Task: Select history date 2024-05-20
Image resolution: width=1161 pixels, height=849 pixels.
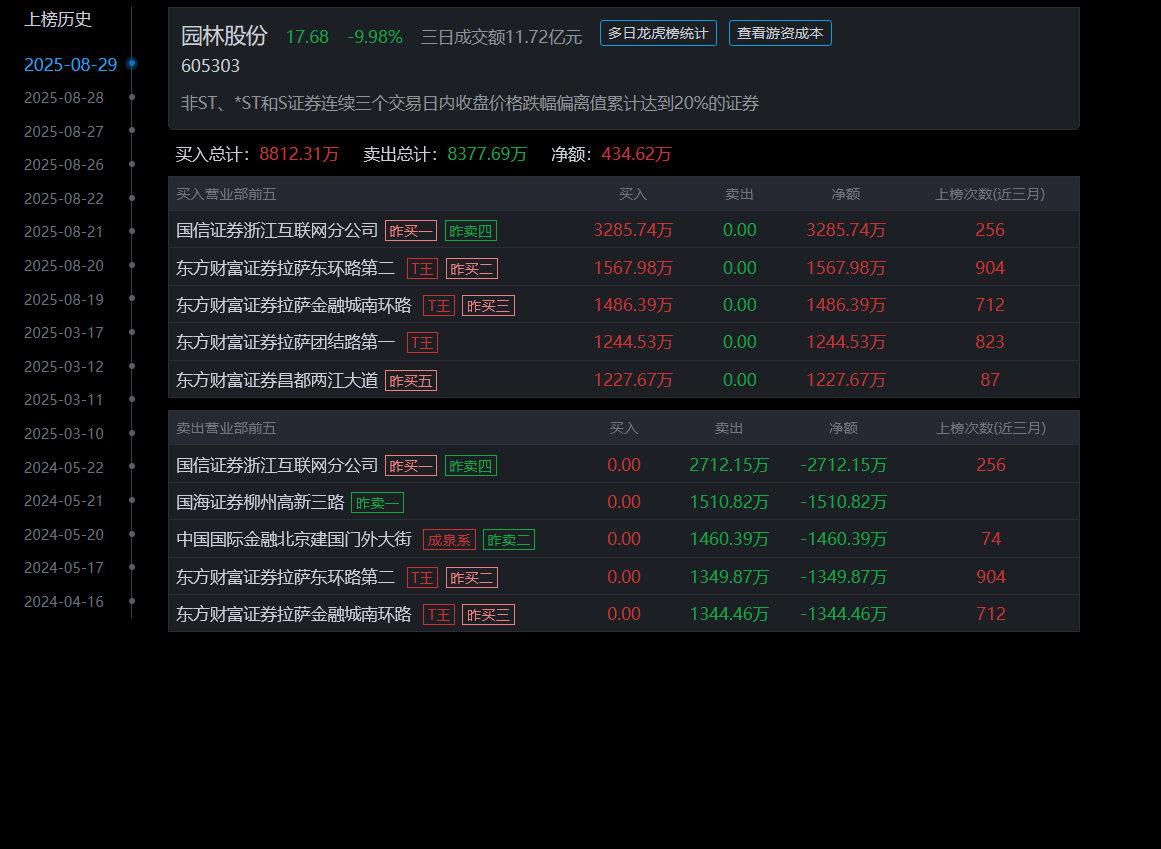Action: point(64,534)
